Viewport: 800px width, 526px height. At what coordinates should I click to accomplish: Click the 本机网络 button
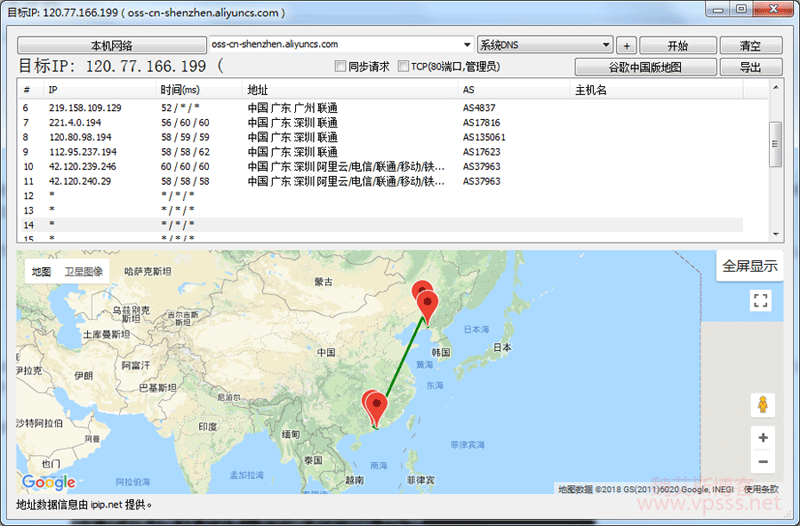coord(111,45)
